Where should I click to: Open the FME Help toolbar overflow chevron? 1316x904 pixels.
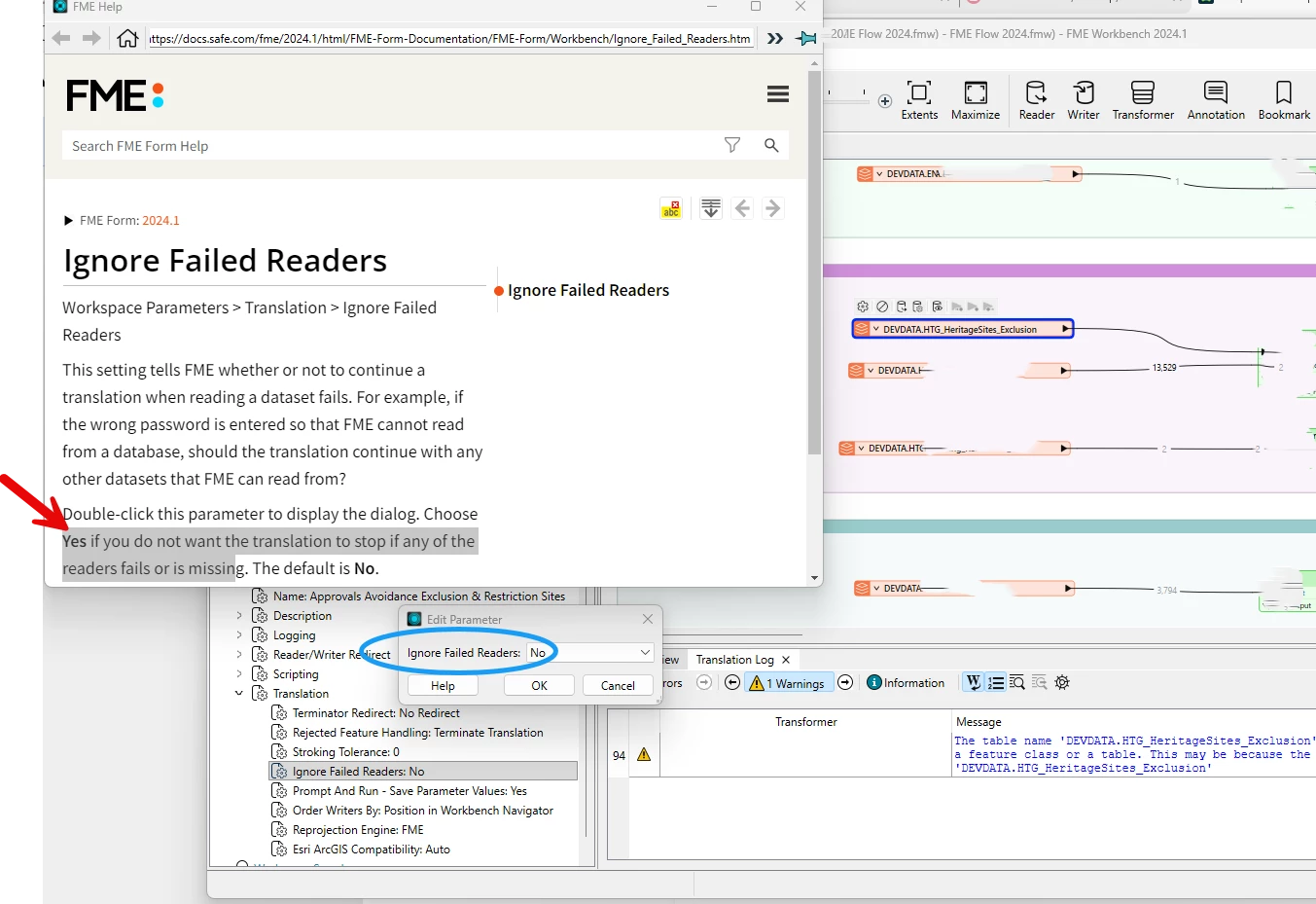[x=775, y=38]
